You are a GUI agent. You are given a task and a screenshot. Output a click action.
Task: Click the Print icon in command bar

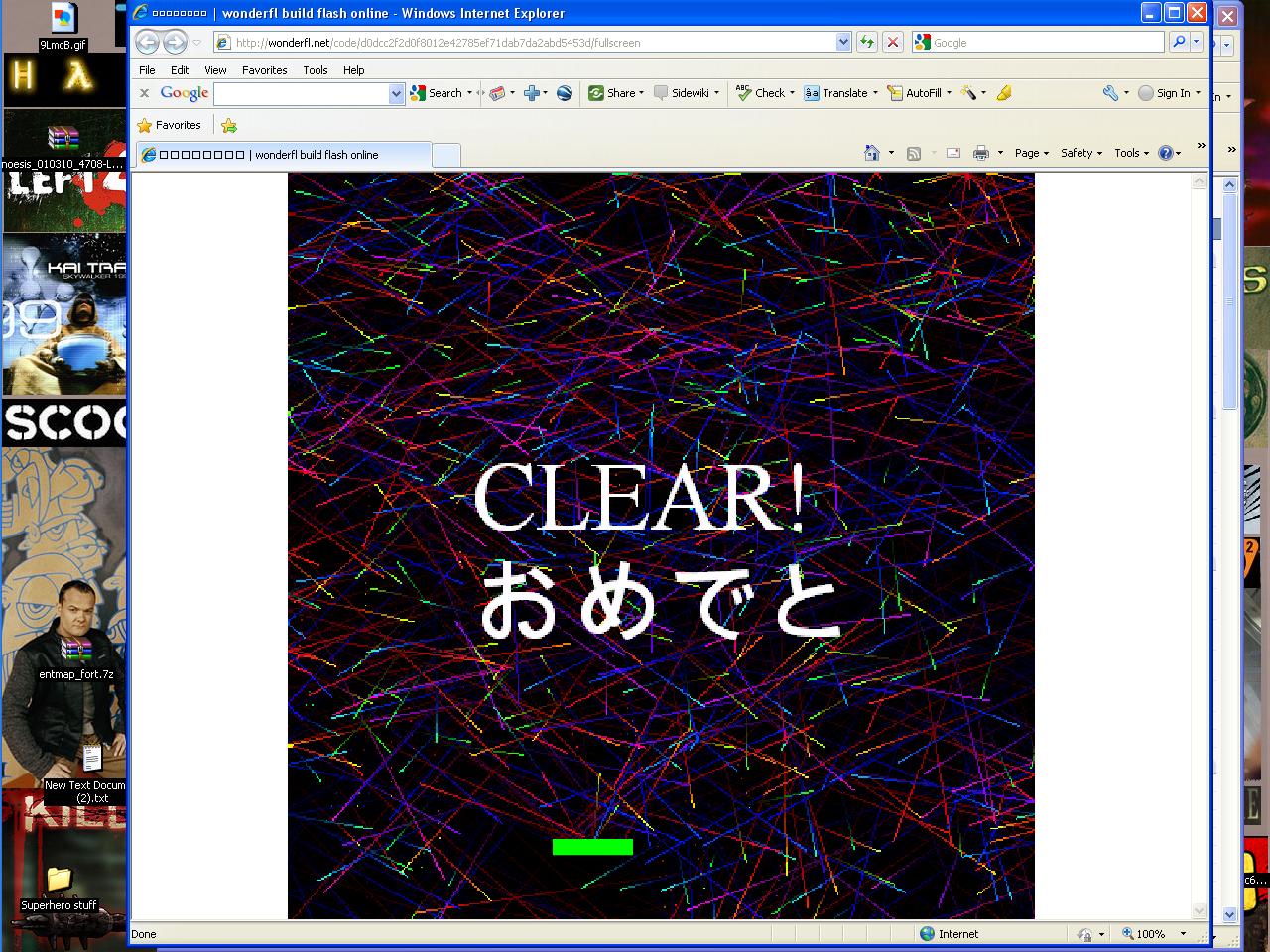coord(981,153)
